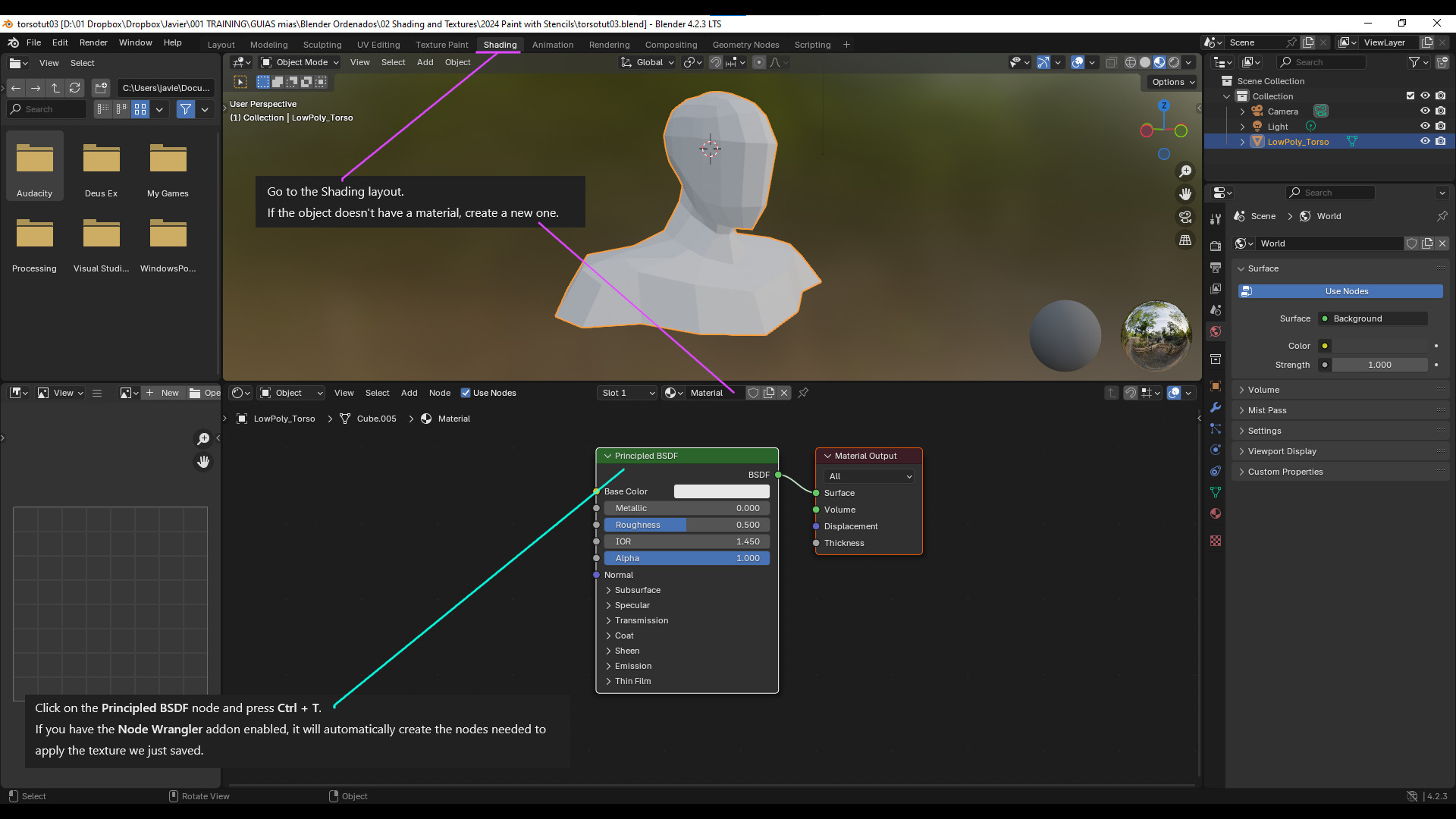Viewport: 1456px width, 819px height.
Task: Click Use Nodes button in World Surface
Action: pyautogui.click(x=1341, y=291)
